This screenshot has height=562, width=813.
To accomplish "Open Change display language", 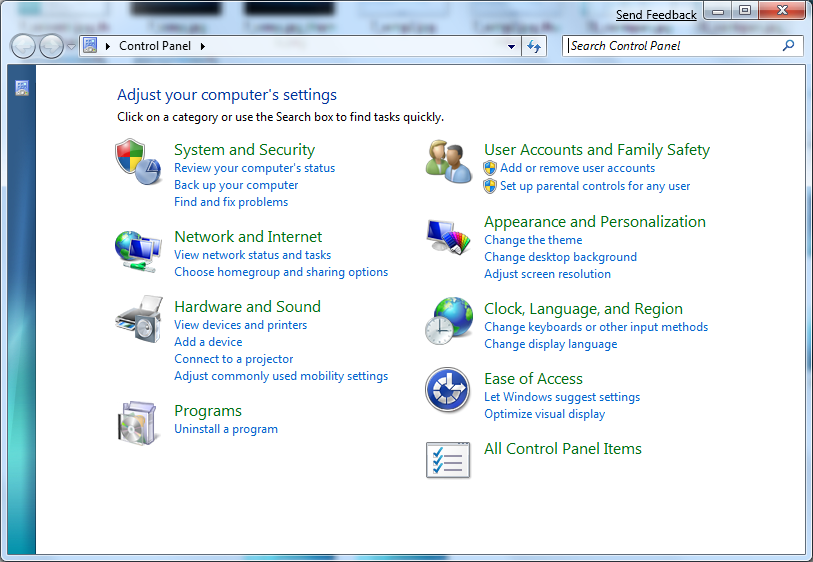I will coord(551,344).
